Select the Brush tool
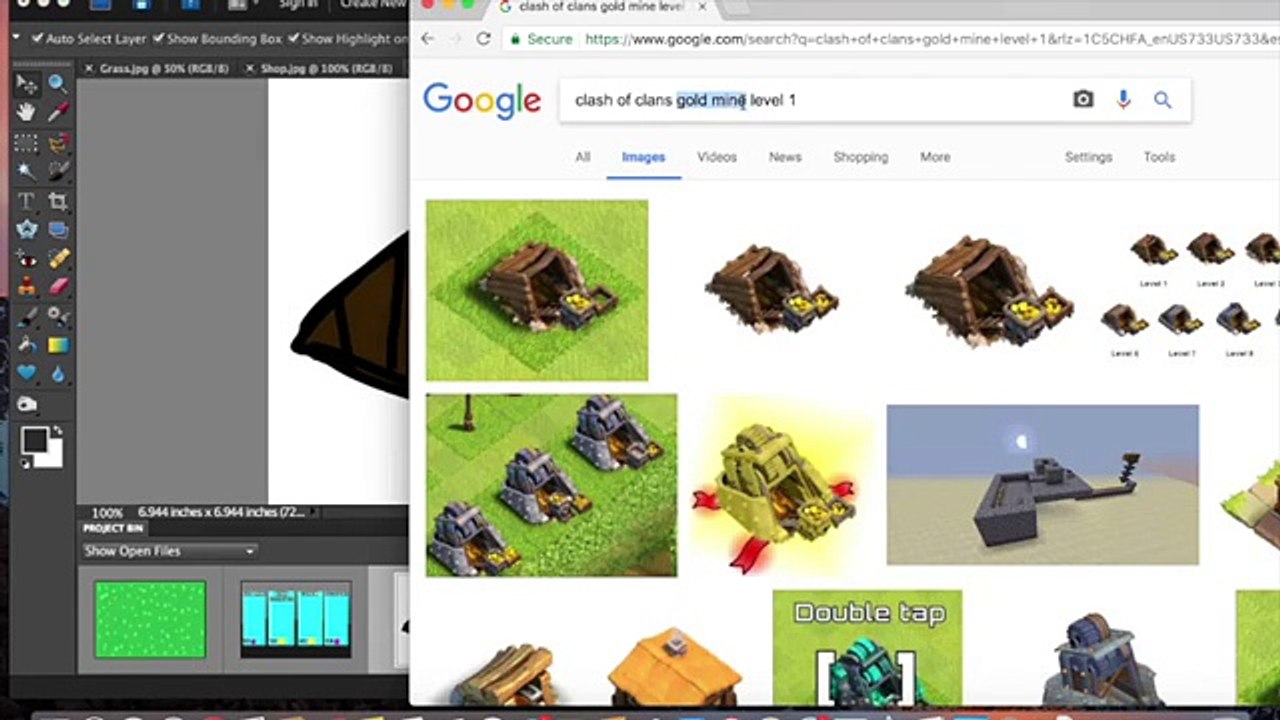This screenshot has width=1280, height=720. pos(27,317)
